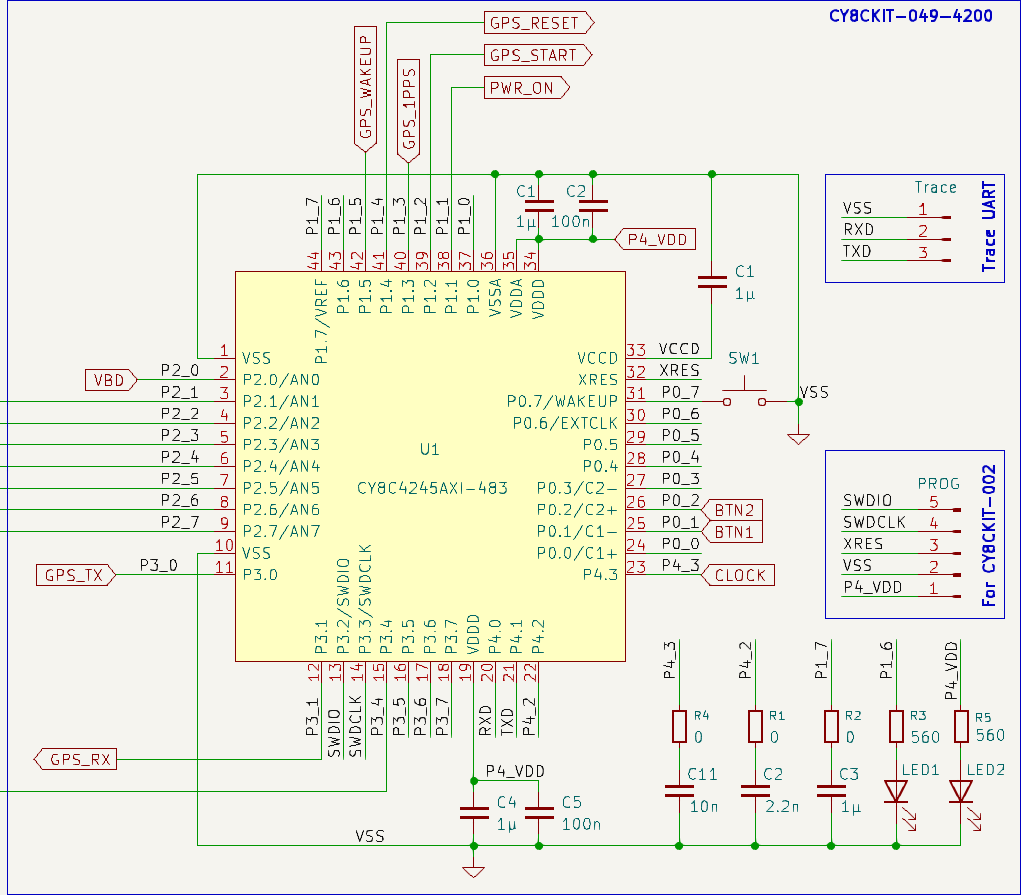Click the GPS_RESET hierarchical label
The height and width of the screenshot is (895, 1021).
(538, 23)
